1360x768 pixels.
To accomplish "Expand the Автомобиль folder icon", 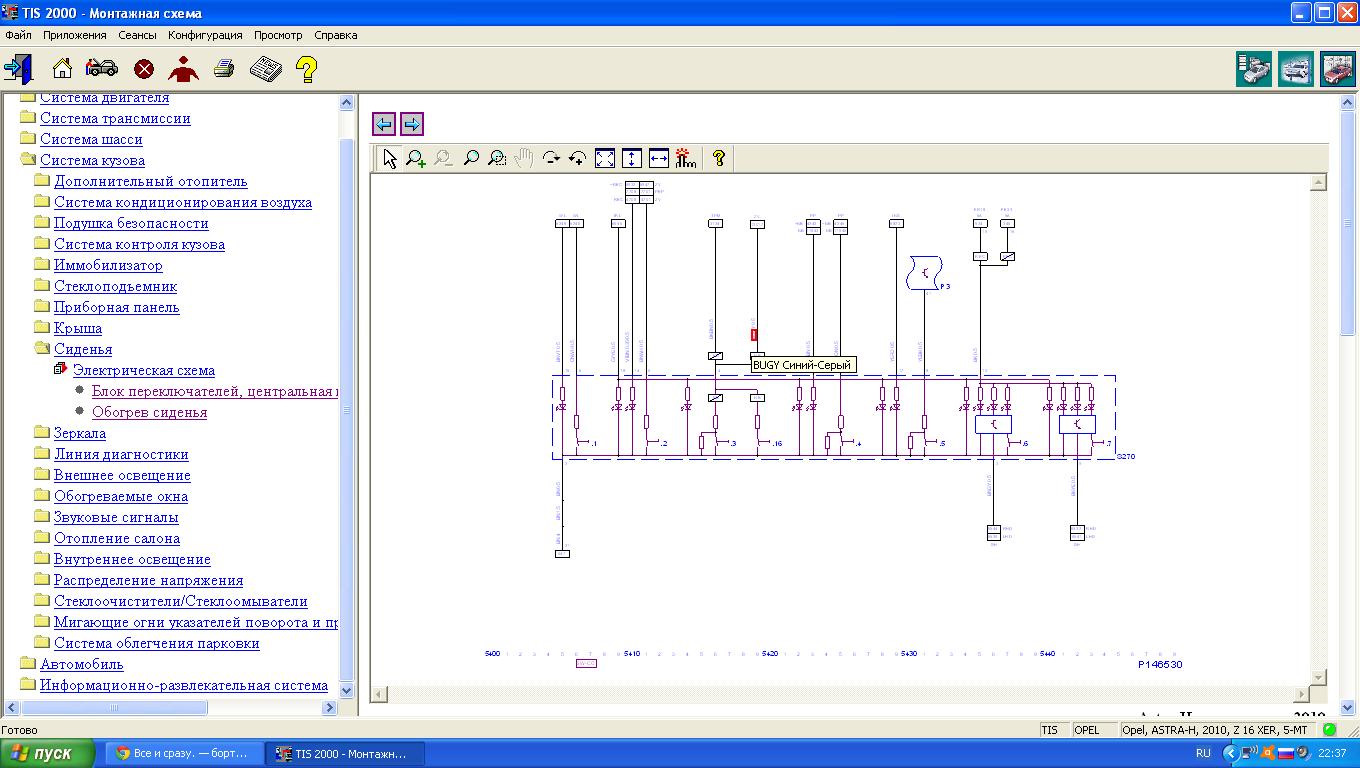I will [28, 664].
